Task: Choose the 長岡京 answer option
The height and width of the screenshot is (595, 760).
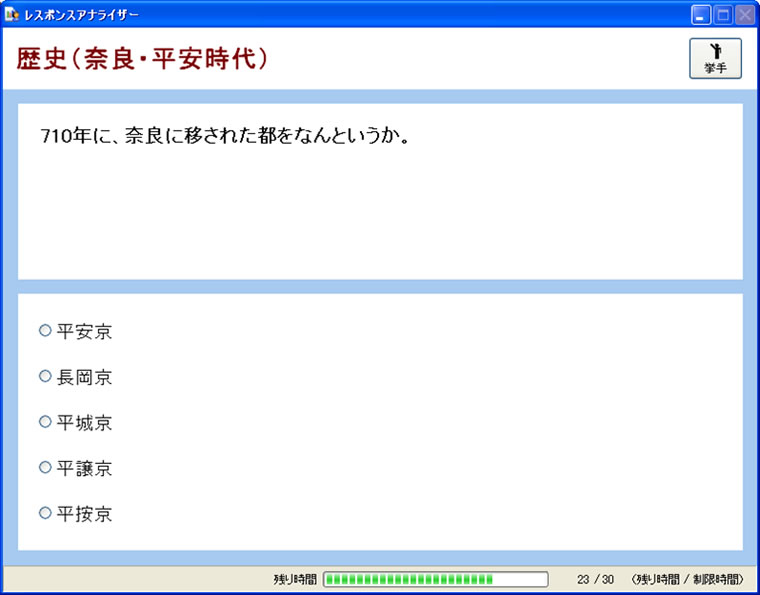Action: pyautogui.click(x=76, y=377)
